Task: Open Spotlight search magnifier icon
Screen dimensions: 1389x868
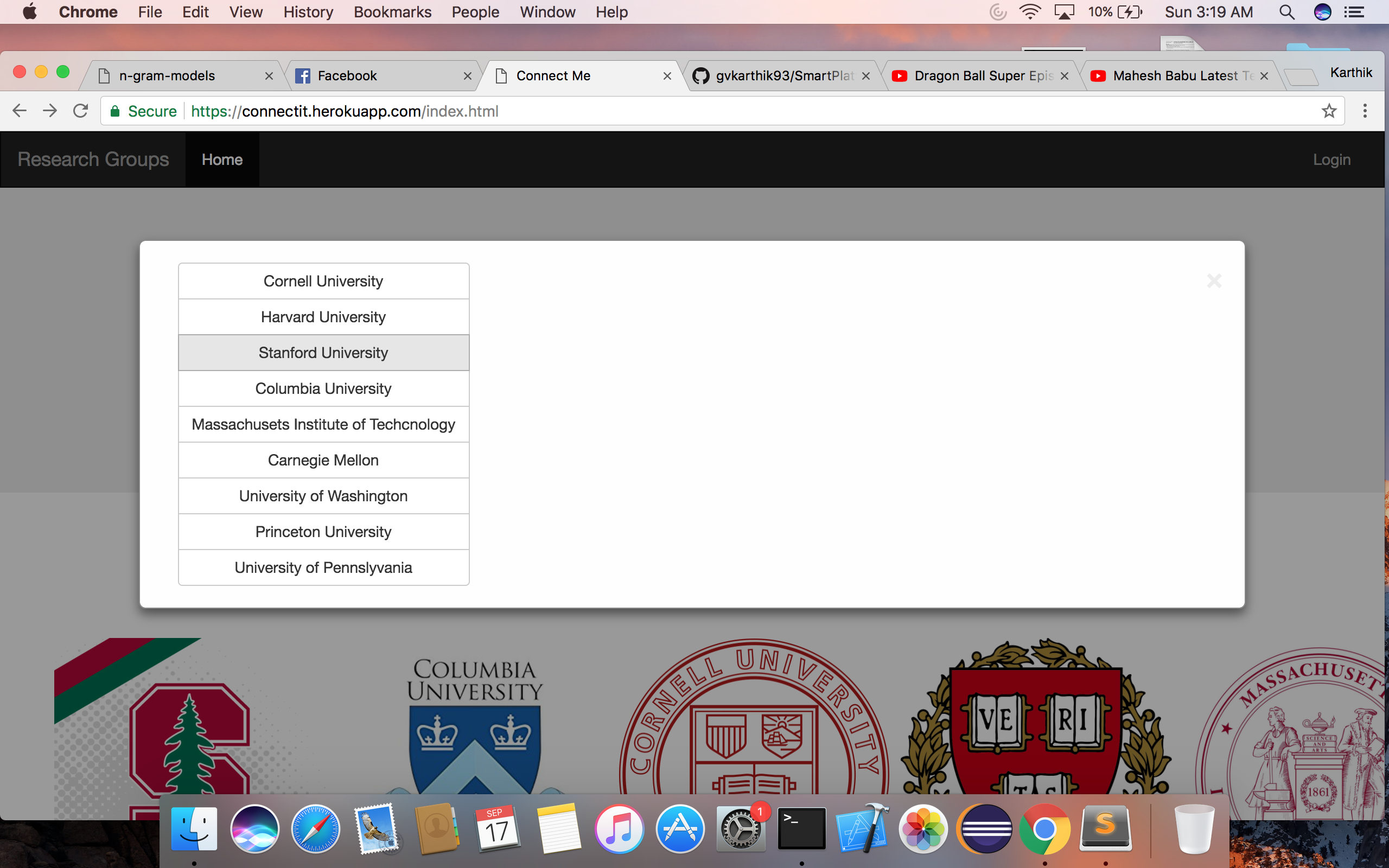Action: (x=1286, y=12)
